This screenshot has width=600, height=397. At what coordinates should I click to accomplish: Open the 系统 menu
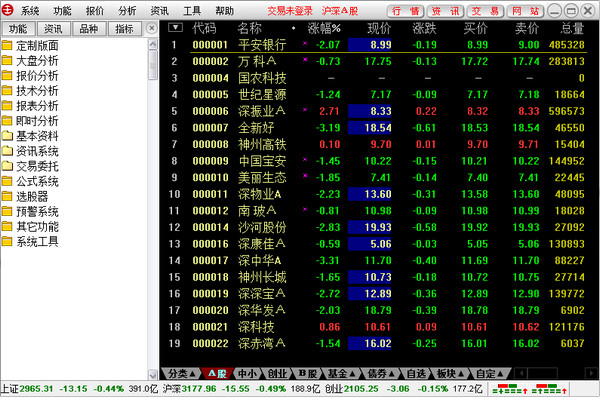tap(30, 11)
